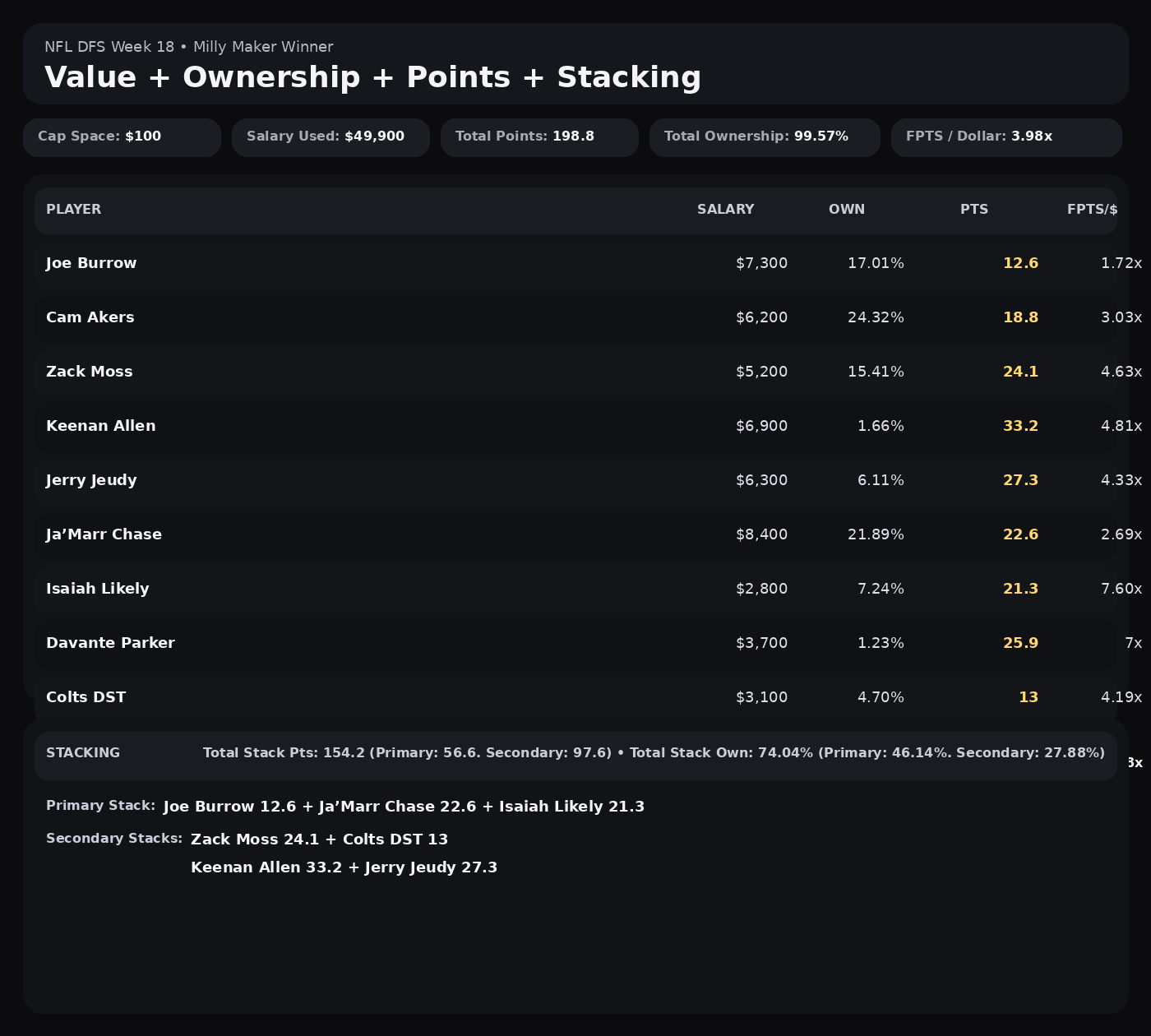Click Jerry Jeudy's $6,300 salary
The height and width of the screenshot is (1036, 1151).
(x=761, y=481)
